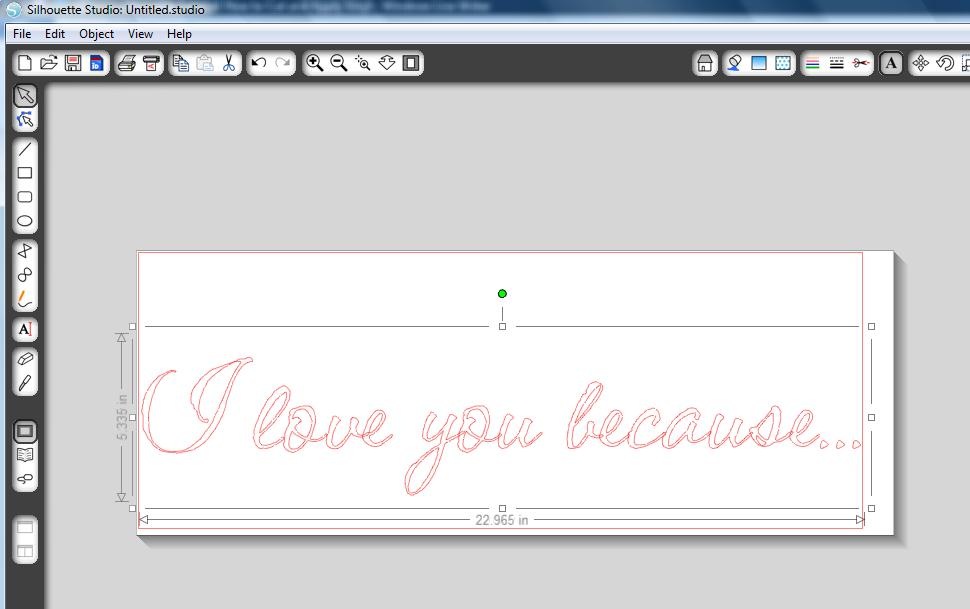Open the File menu
Viewport: 970px width, 609px height.
pyautogui.click(x=22, y=34)
